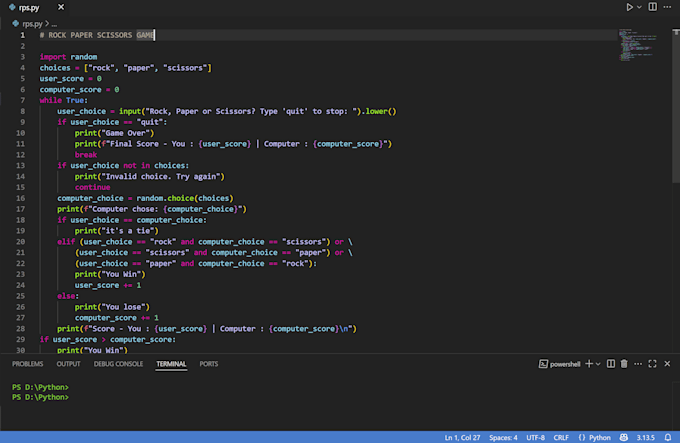Open Copilot status icon
Viewport: 680px width, 443px height.
pos(624,437)
